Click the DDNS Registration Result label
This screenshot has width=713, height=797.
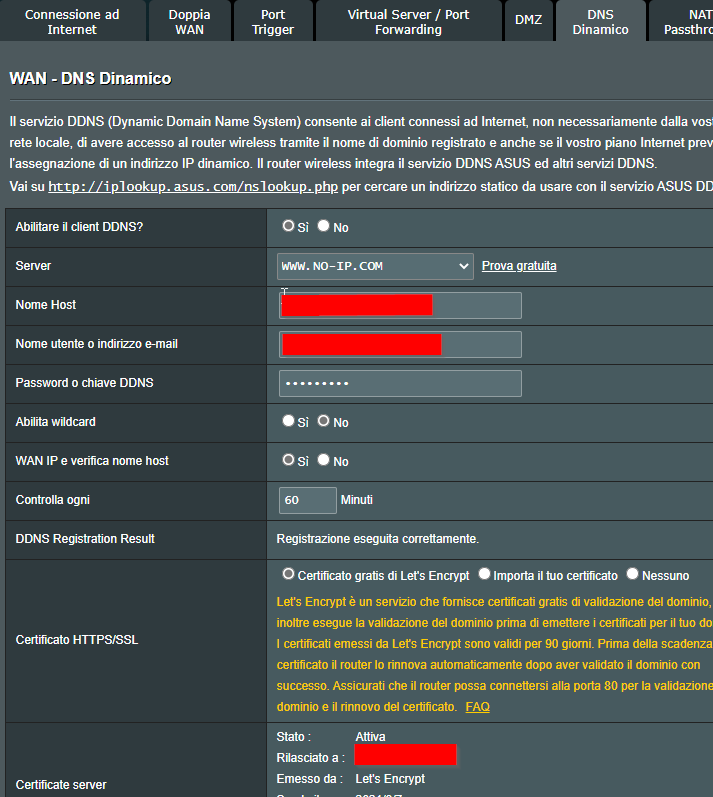[85, 539]
